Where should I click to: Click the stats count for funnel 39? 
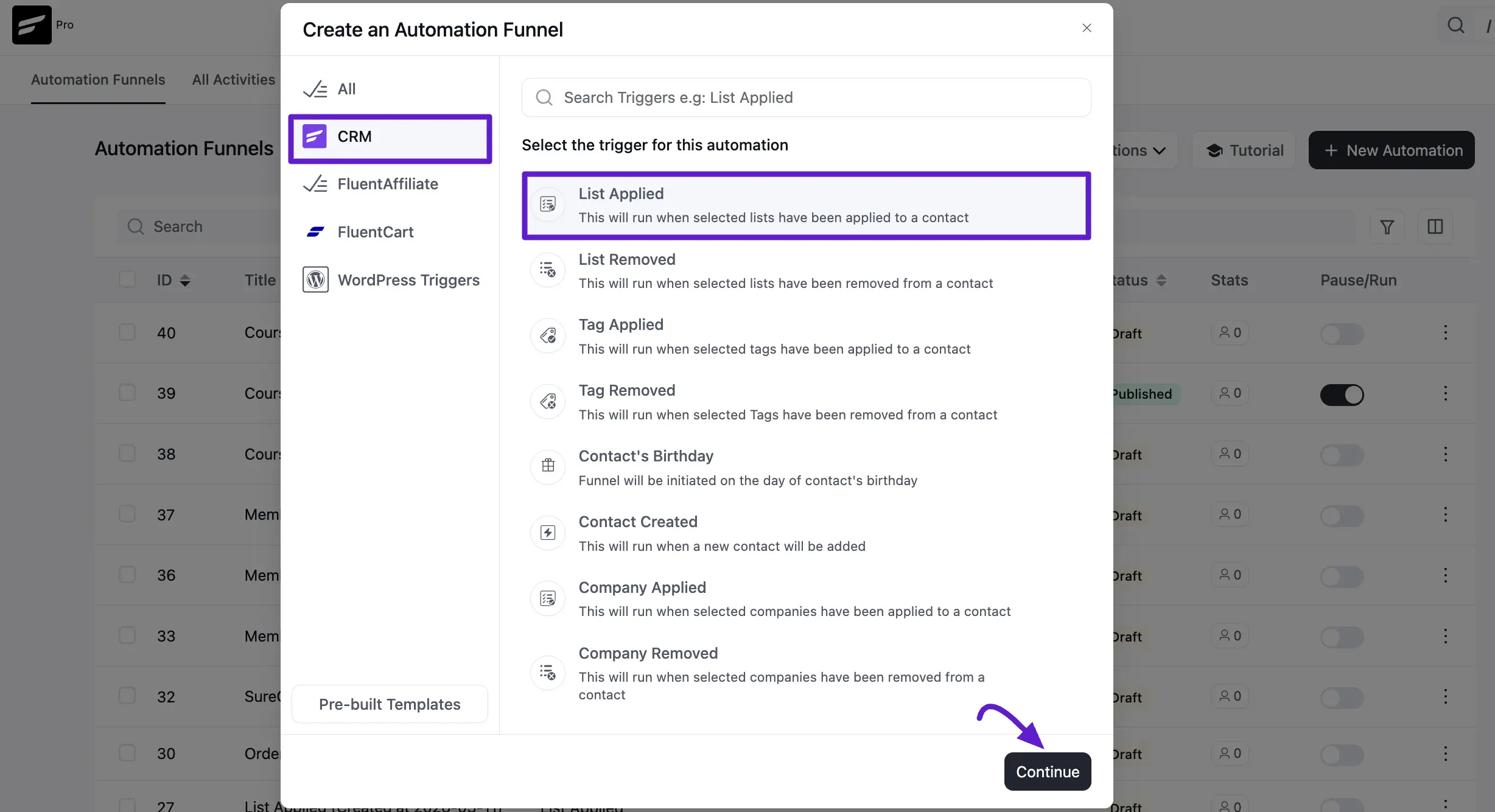1230,393
